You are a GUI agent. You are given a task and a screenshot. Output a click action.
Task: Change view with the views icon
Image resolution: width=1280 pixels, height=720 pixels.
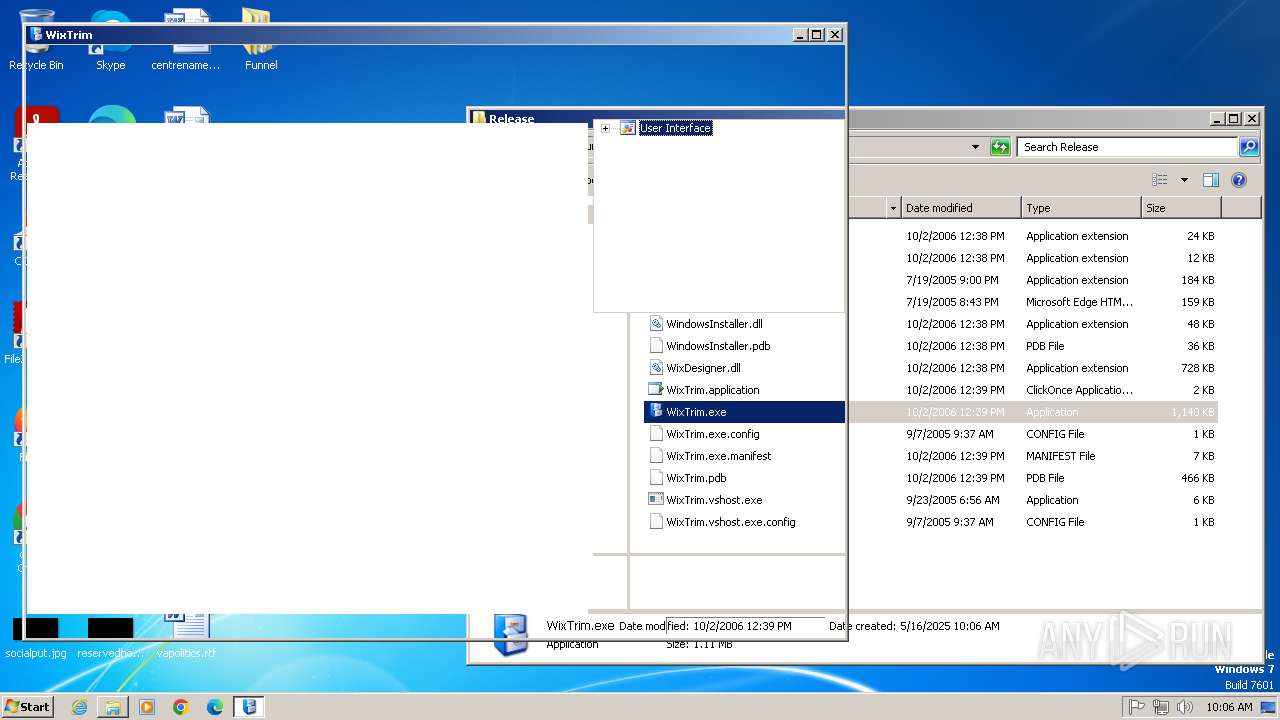click(1160, 180)
